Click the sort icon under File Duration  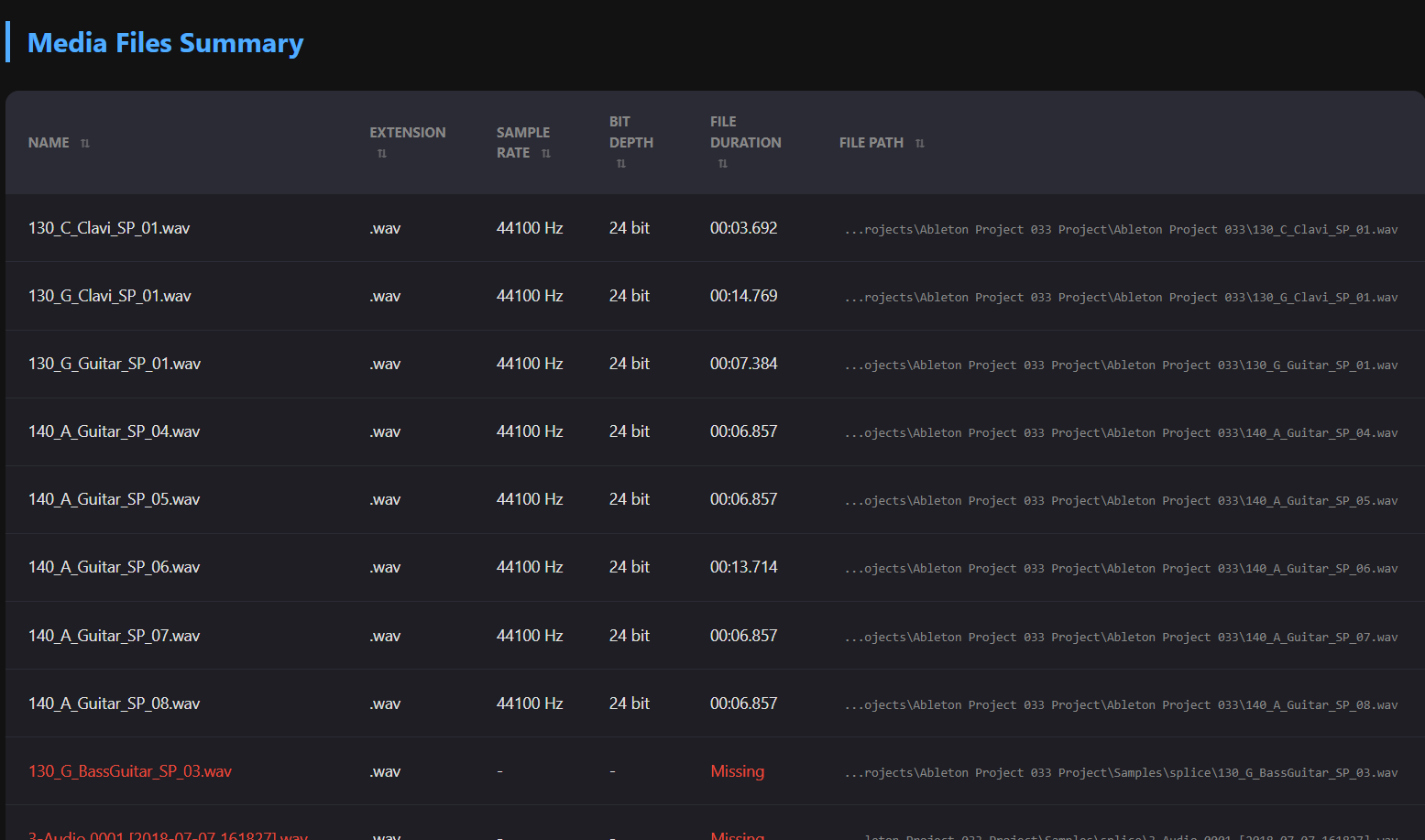point(723,164)
